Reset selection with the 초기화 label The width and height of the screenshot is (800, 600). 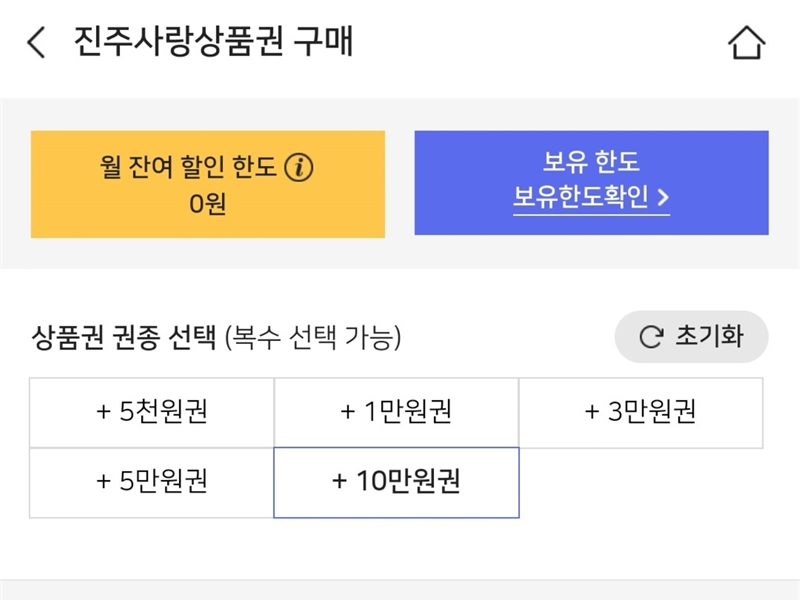click(x=709, y=336)
